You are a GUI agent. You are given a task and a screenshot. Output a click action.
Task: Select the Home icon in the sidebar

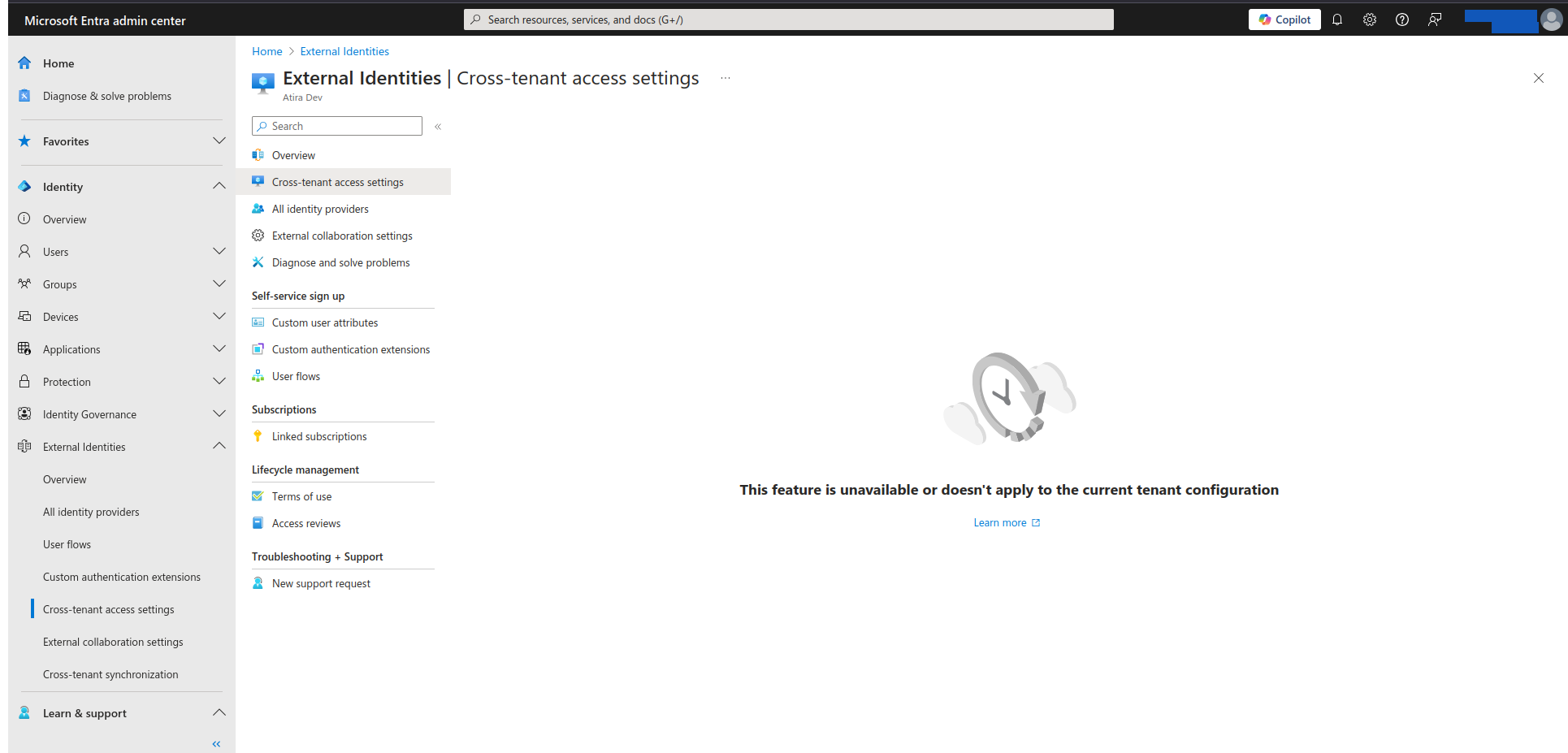coord(24,63)
